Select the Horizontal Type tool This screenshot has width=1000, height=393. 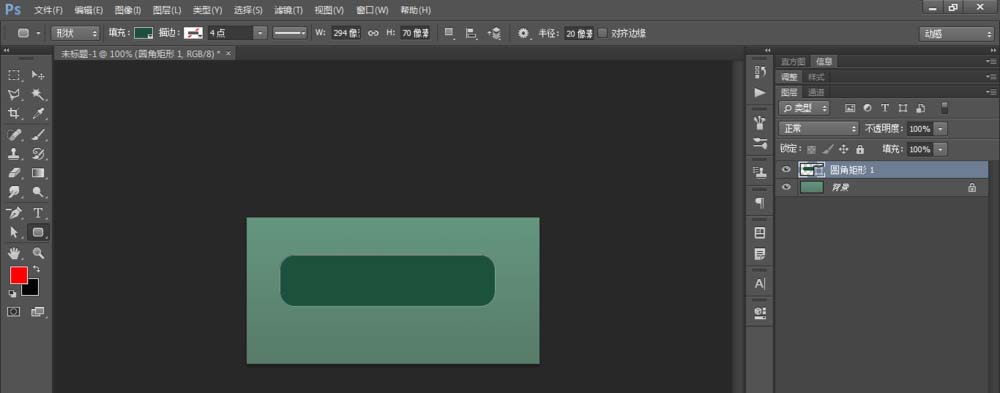coord(38,213)
